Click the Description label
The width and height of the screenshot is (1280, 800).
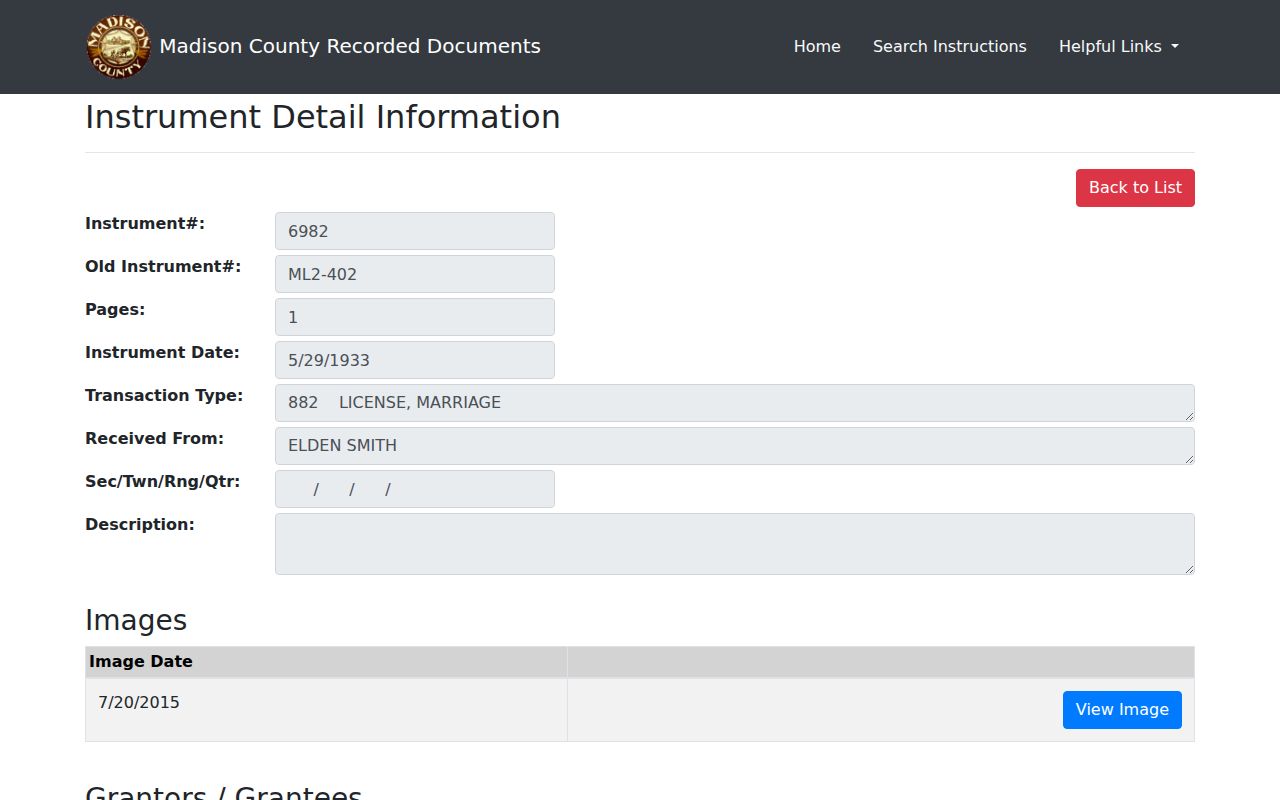tap(140, 525)
